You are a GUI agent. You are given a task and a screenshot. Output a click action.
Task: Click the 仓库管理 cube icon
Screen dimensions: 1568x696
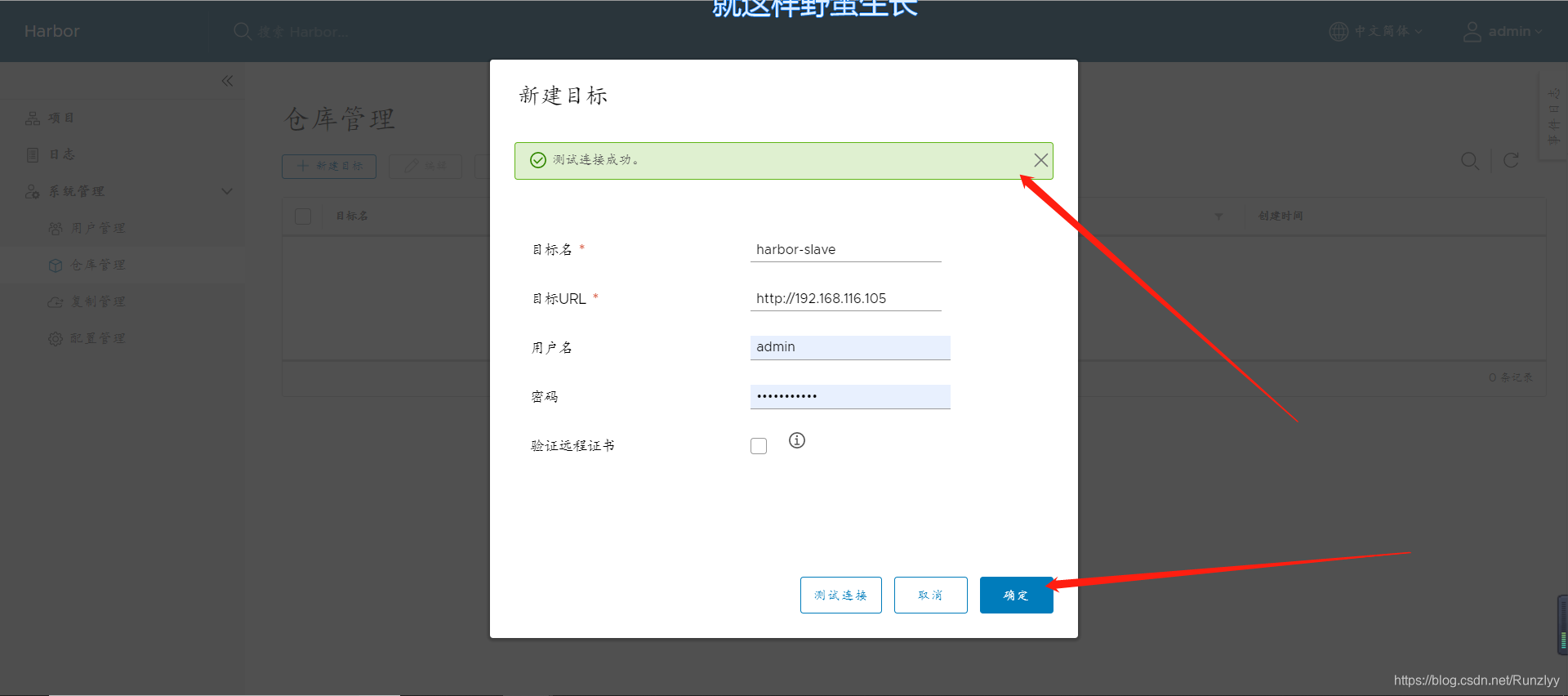56,265
